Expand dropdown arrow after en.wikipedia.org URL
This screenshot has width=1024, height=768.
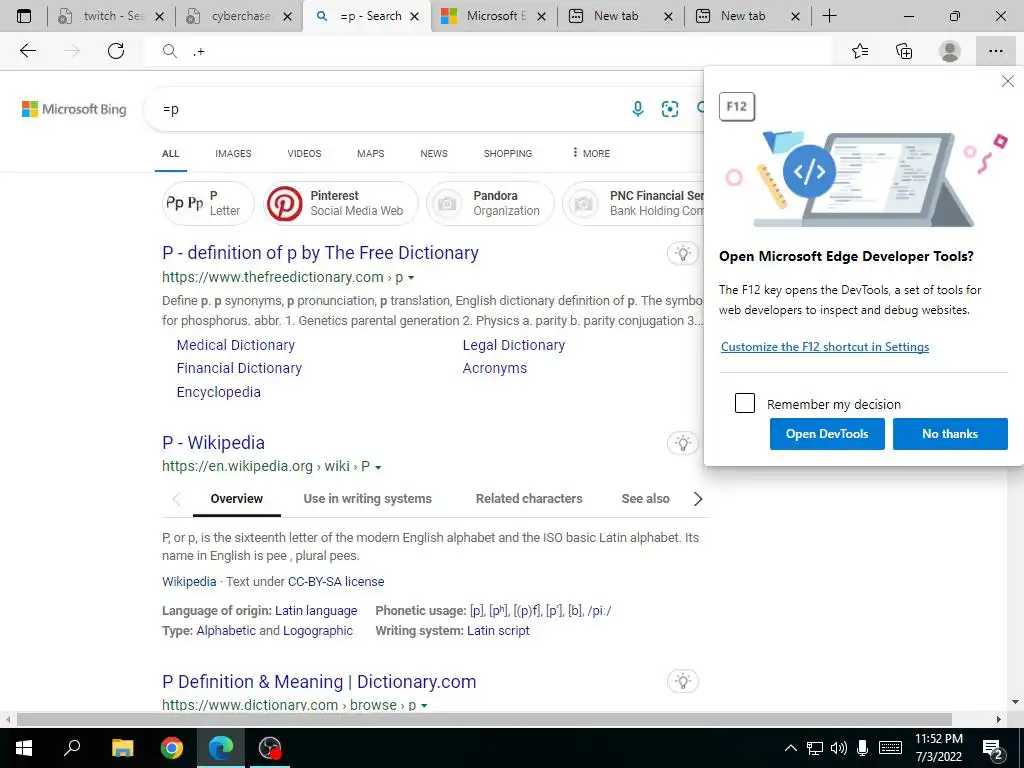click(378, 467)
